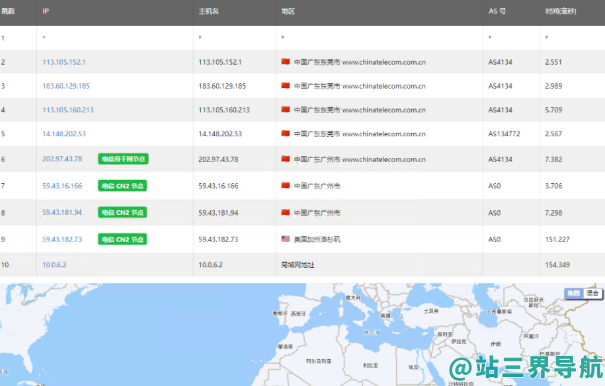Click the China flag icon in hop 7 row
The width and height of the screenshot is (605, 386).
tap(286, 186)
